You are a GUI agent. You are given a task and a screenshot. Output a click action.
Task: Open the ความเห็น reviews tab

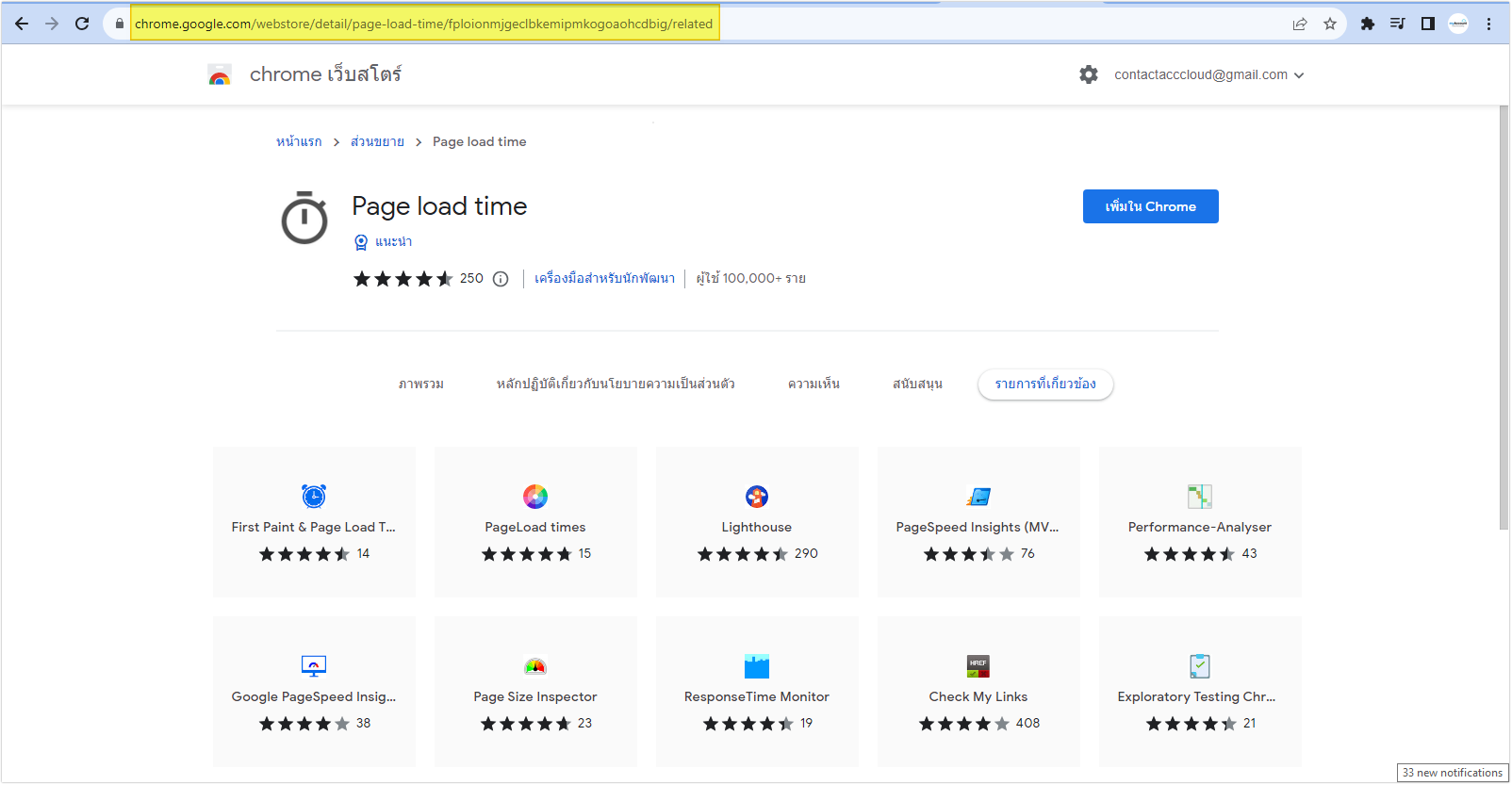[814, 384]
